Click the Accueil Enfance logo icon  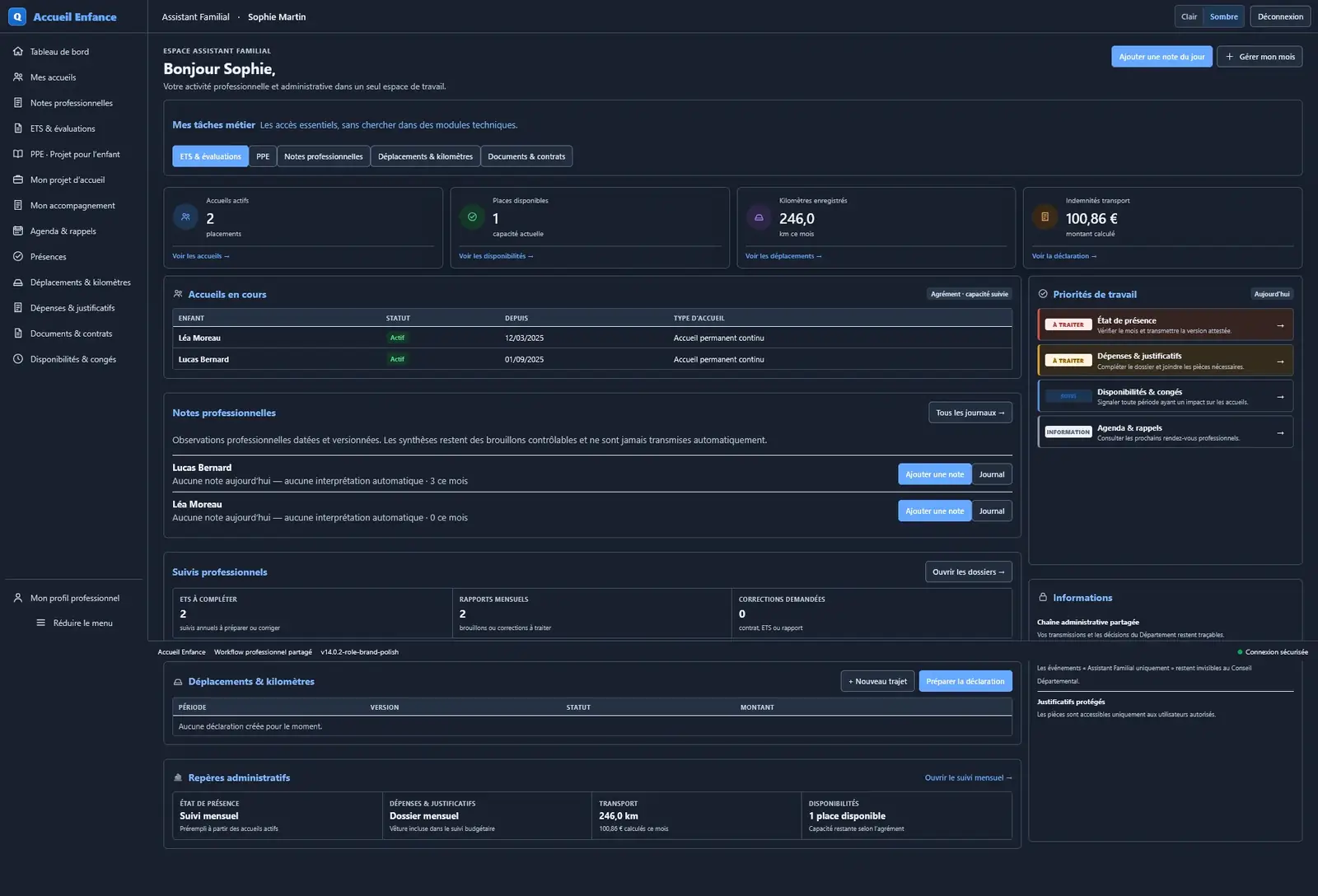point(17,16)
